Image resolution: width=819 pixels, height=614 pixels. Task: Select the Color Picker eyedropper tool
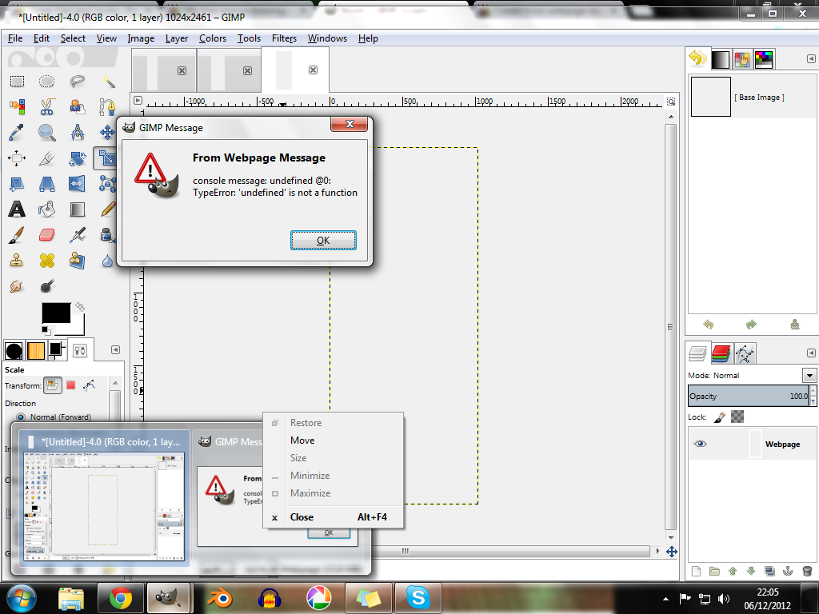pyautogui.click(x=17, y=133)
